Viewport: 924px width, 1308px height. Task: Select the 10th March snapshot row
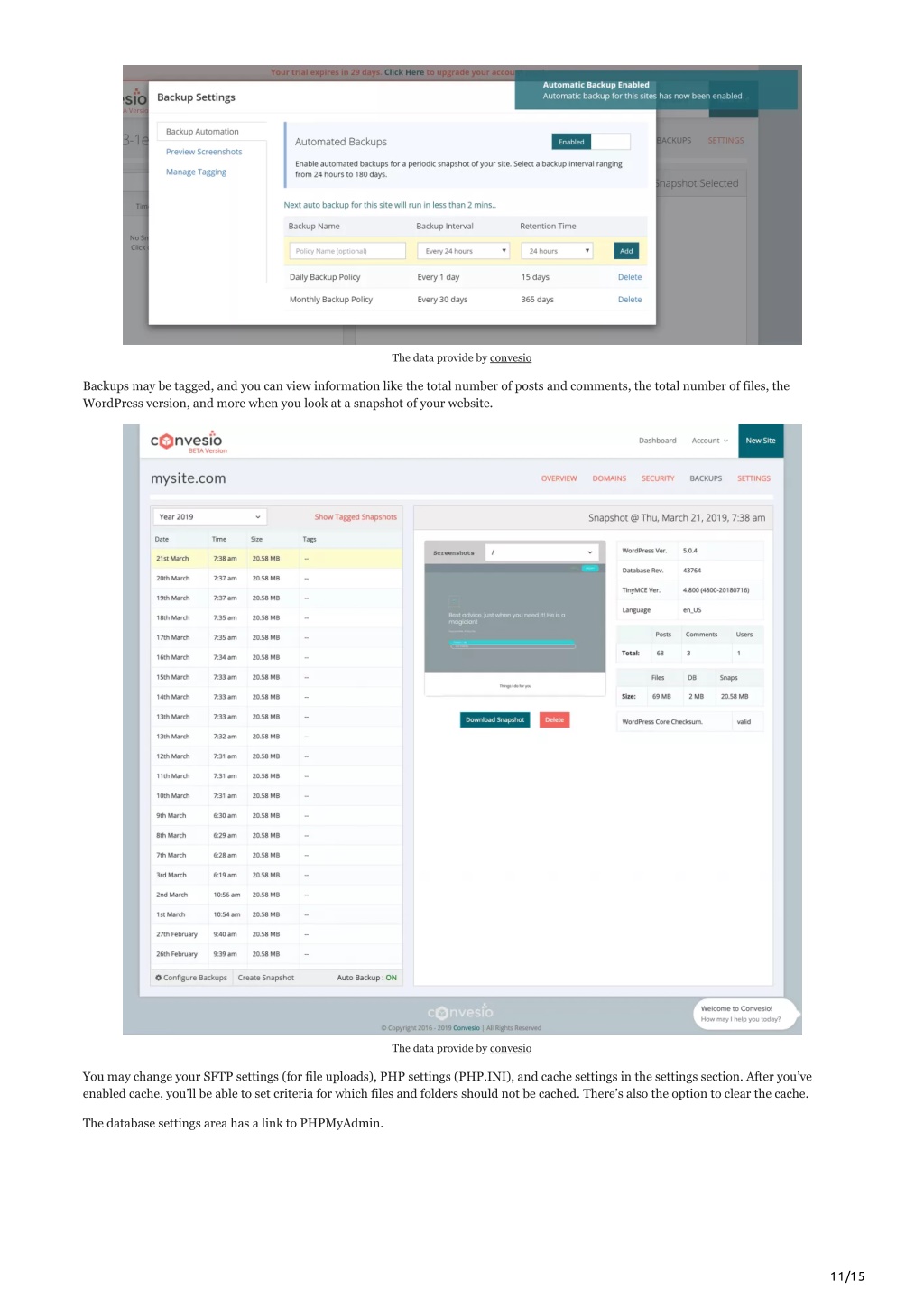click(276, 796)
